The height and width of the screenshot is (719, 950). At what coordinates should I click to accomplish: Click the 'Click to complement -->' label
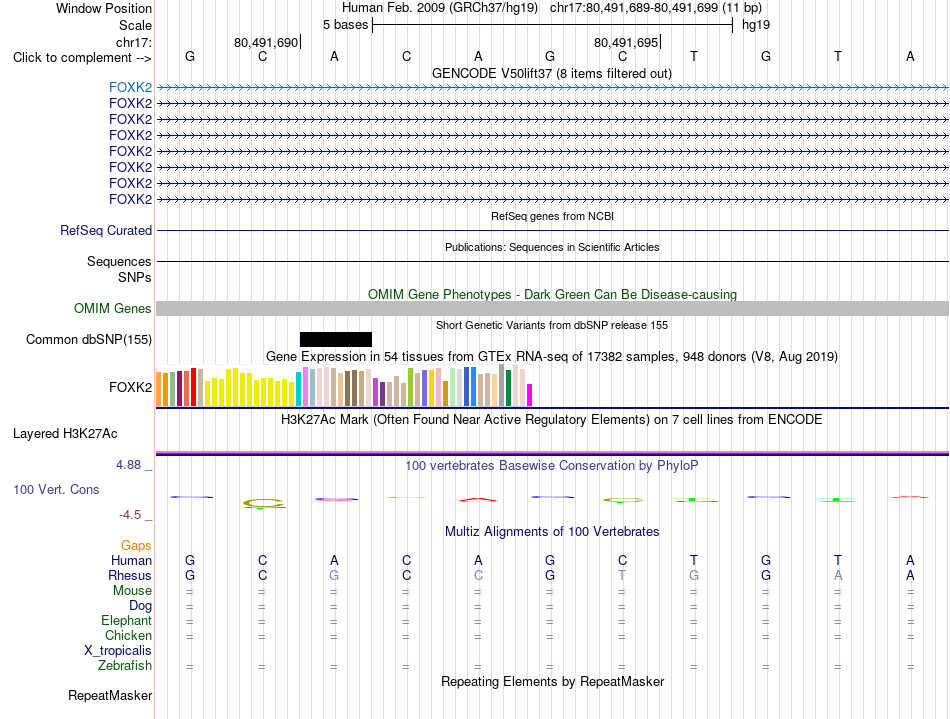tap(82, 58)
